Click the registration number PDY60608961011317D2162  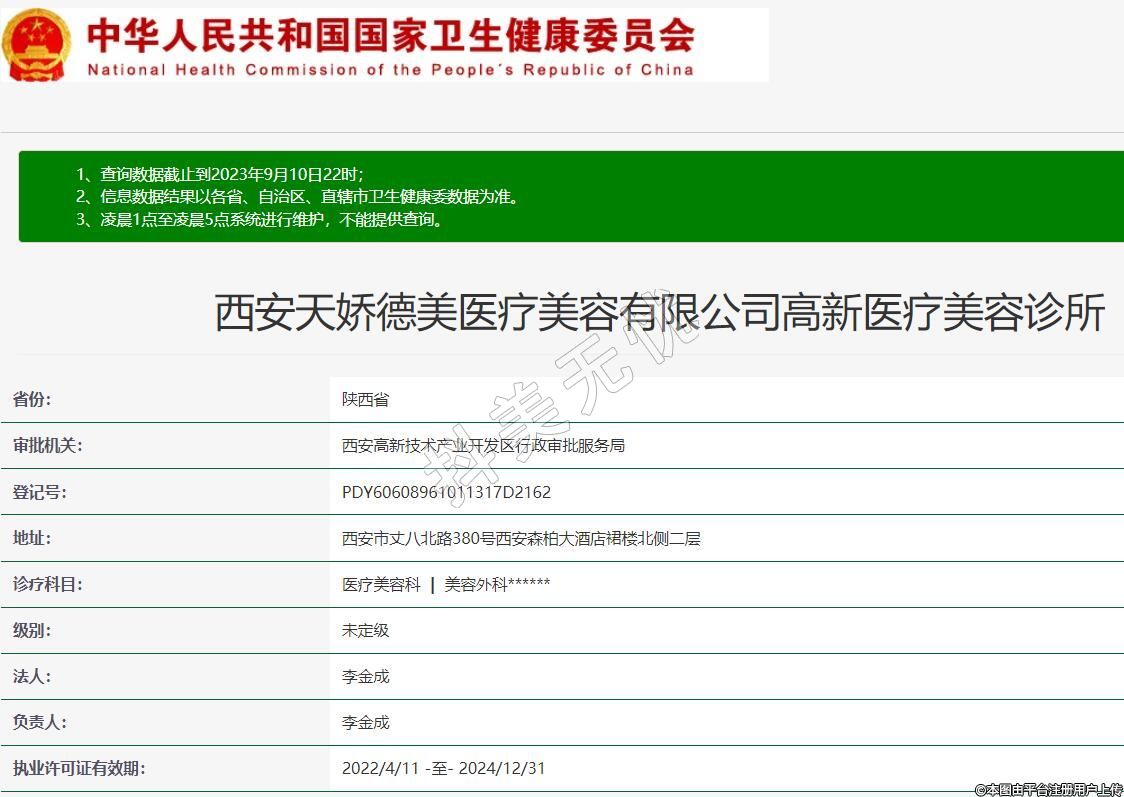[x=446, y=492]
